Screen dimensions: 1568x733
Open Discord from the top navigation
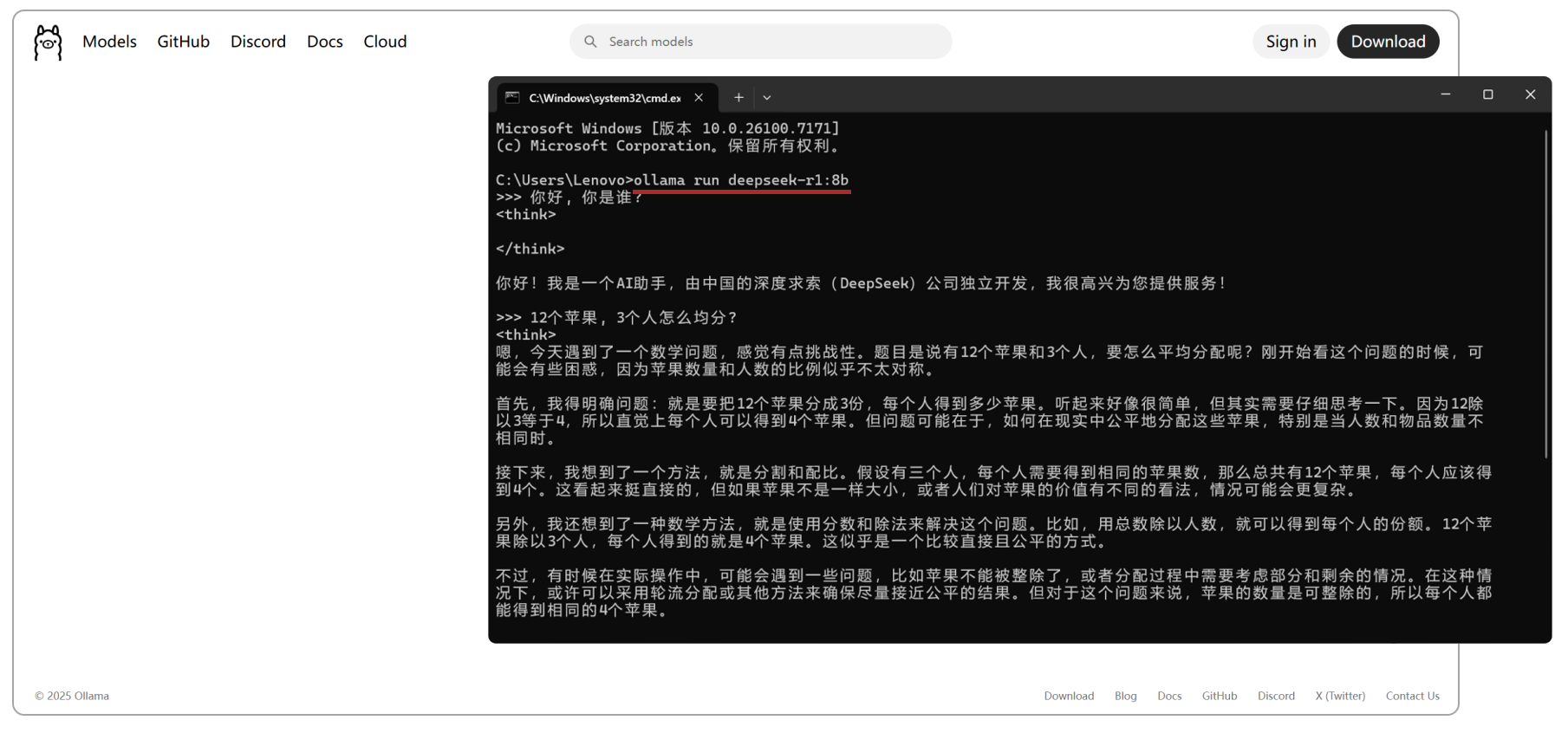point(258,42)
